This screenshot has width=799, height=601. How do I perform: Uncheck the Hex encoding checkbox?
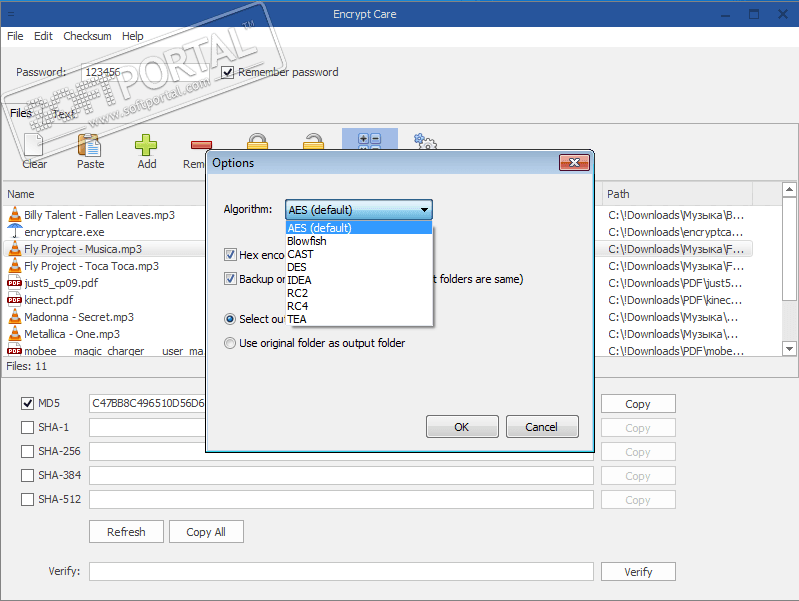click(230, 254)
